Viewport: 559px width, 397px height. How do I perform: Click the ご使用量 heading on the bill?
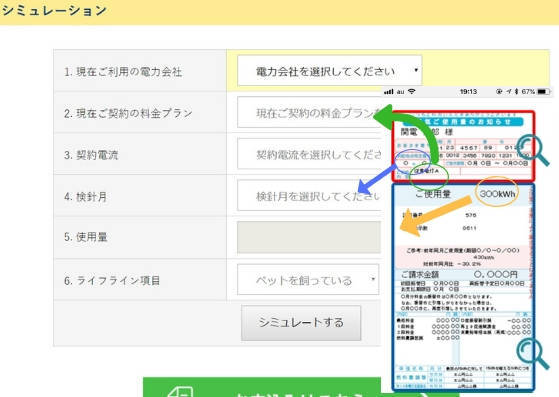click(x=433, y=194)
